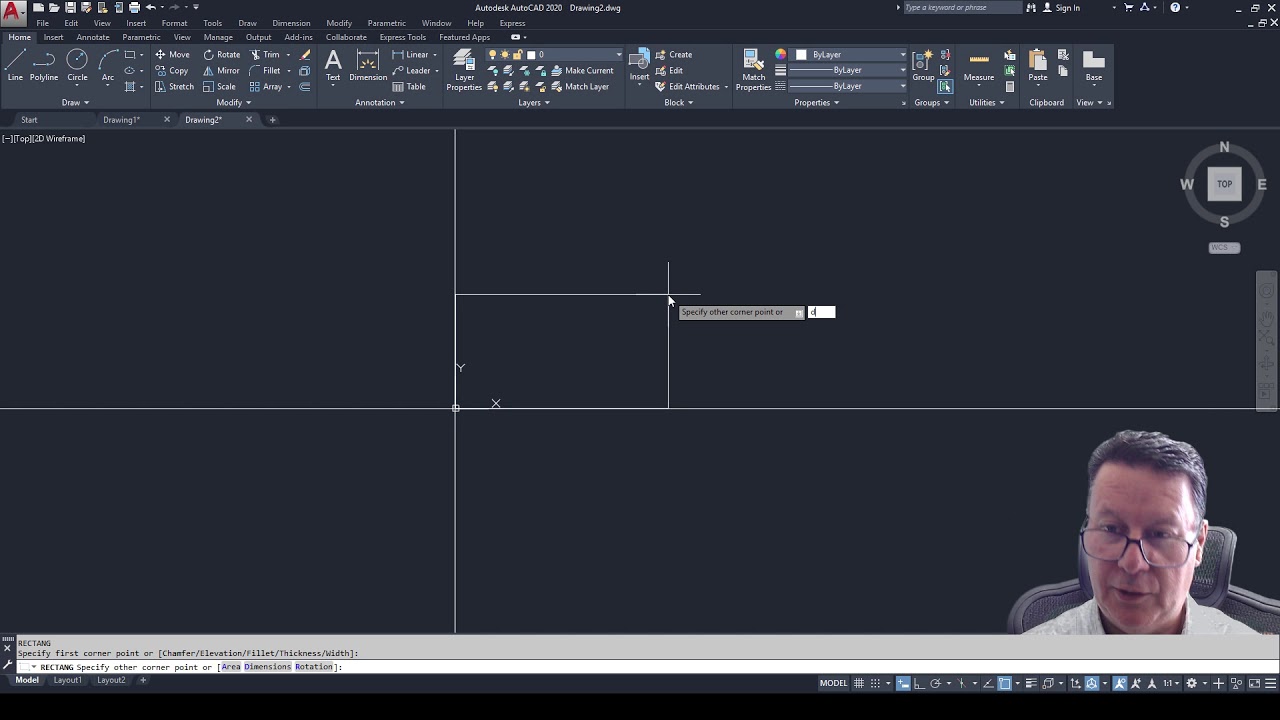Expand the Layers panel

pos(534,102)
